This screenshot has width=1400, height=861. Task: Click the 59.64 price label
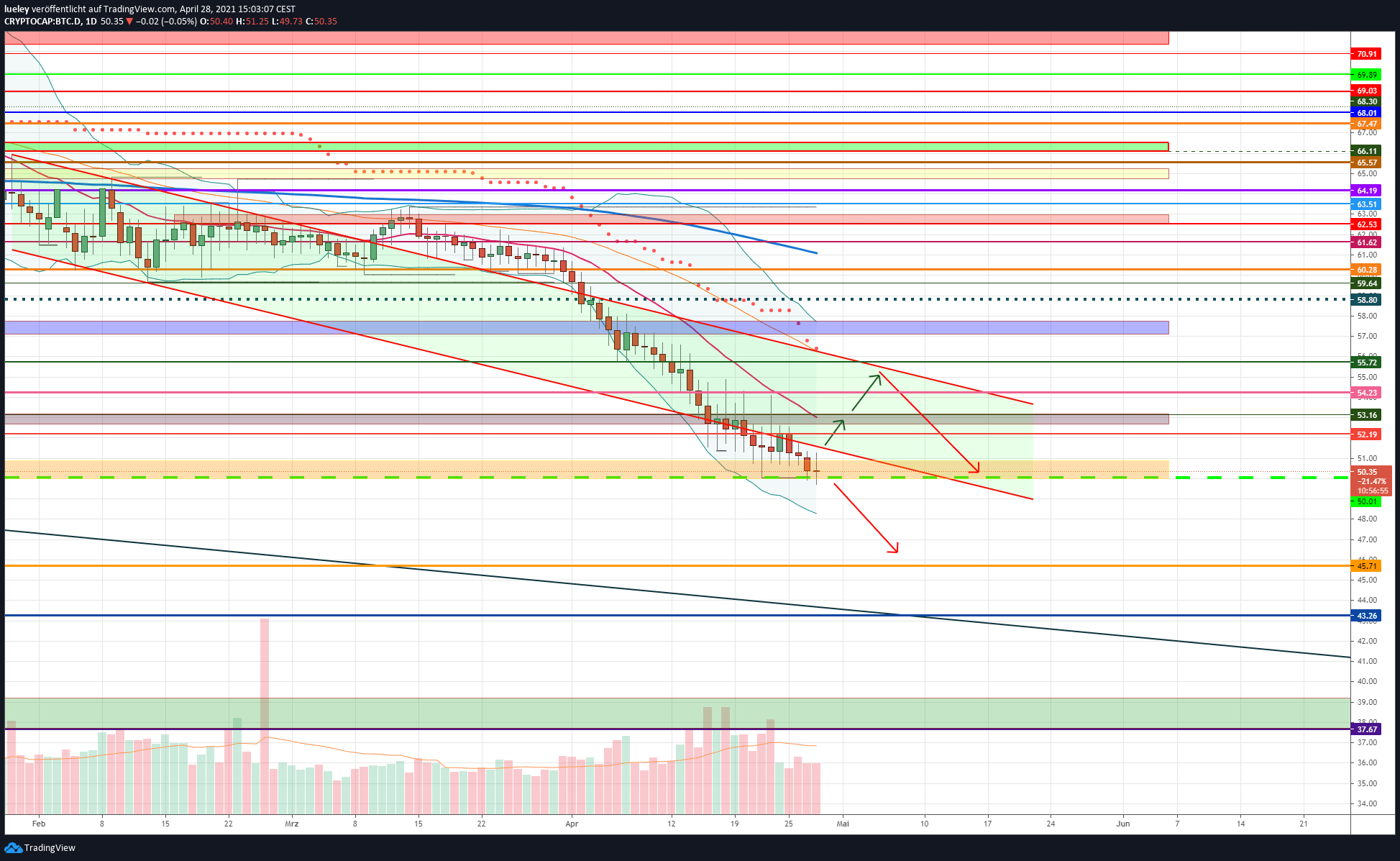tap(1366, 283)
